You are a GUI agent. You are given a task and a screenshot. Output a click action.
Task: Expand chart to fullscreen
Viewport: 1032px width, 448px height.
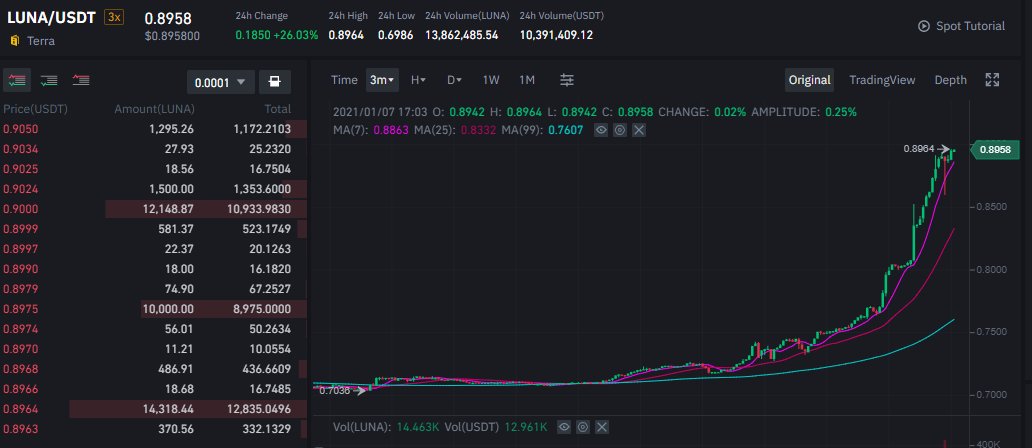pos(992,80)
